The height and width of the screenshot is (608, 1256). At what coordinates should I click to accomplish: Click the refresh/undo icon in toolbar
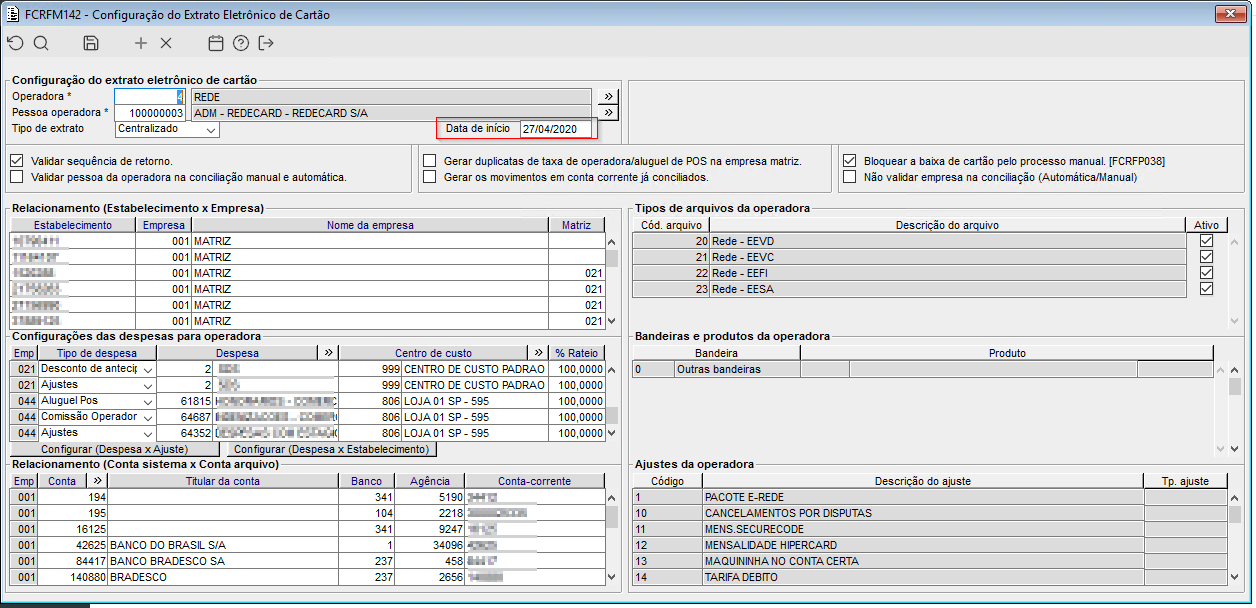(x=15, y=43)
